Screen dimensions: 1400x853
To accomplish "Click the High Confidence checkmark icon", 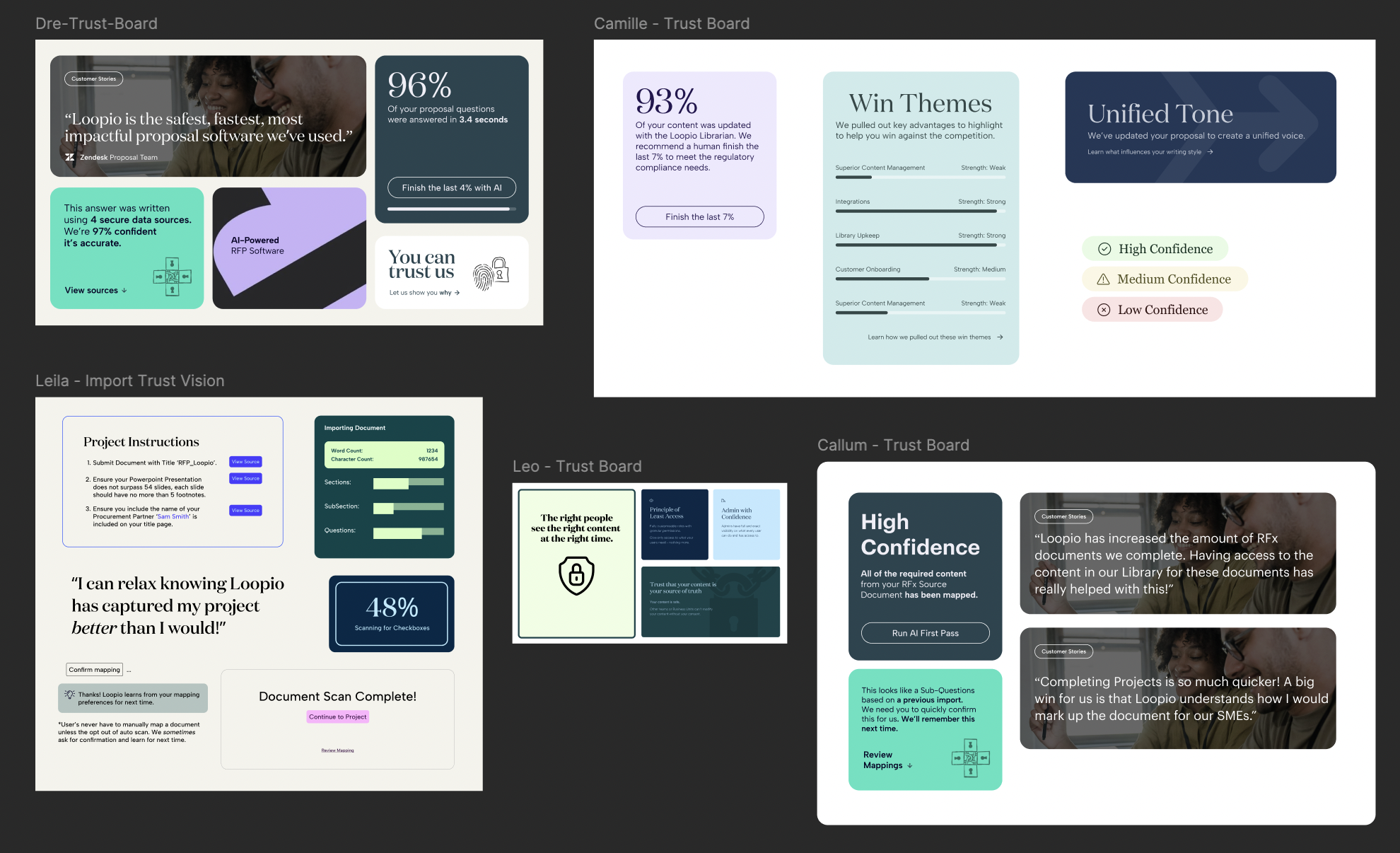I will [x=1104, y=249].
